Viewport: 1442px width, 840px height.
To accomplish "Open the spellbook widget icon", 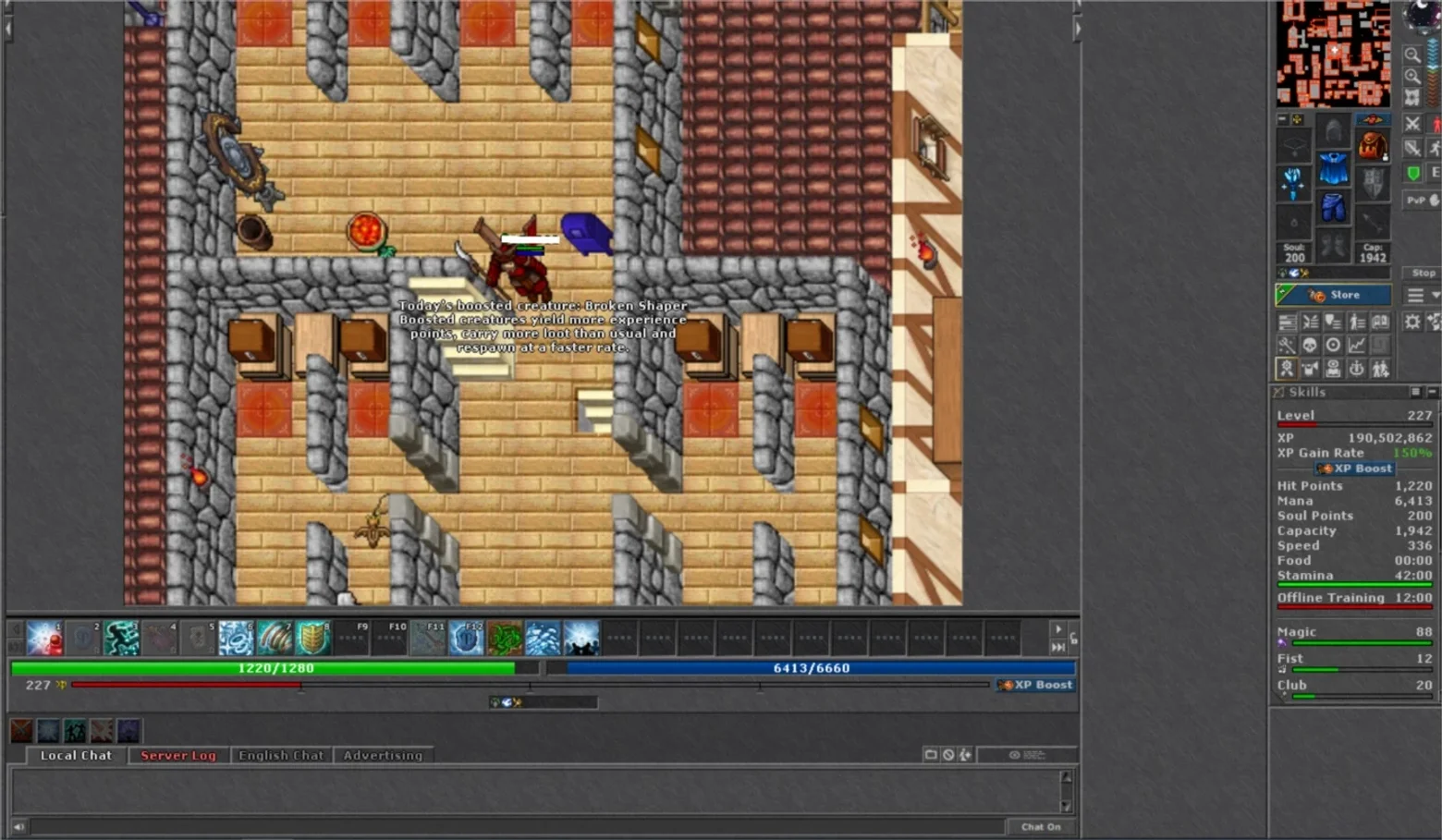I will (1379, 322).
